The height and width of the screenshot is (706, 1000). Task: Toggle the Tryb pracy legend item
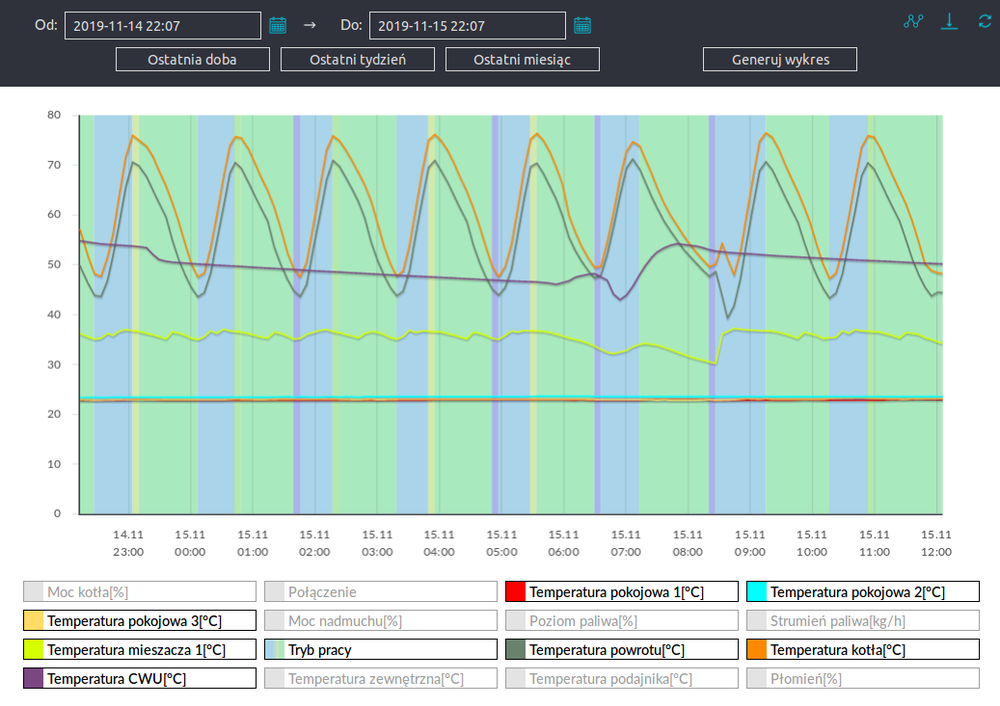(380, 650)
